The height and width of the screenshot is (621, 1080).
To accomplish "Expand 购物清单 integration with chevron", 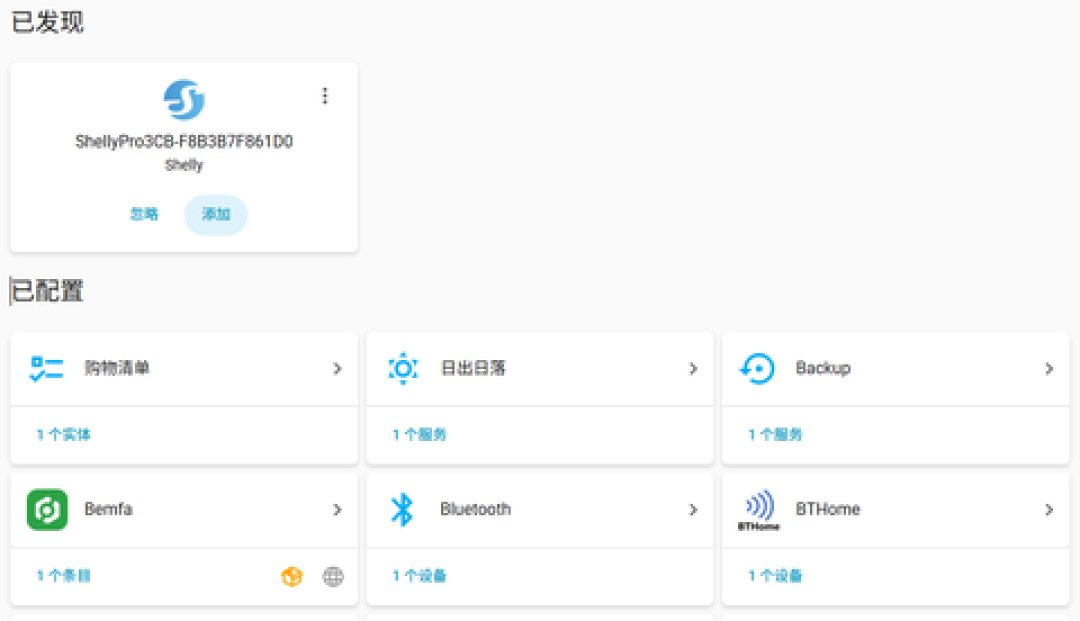I will (x=337, y=369).
